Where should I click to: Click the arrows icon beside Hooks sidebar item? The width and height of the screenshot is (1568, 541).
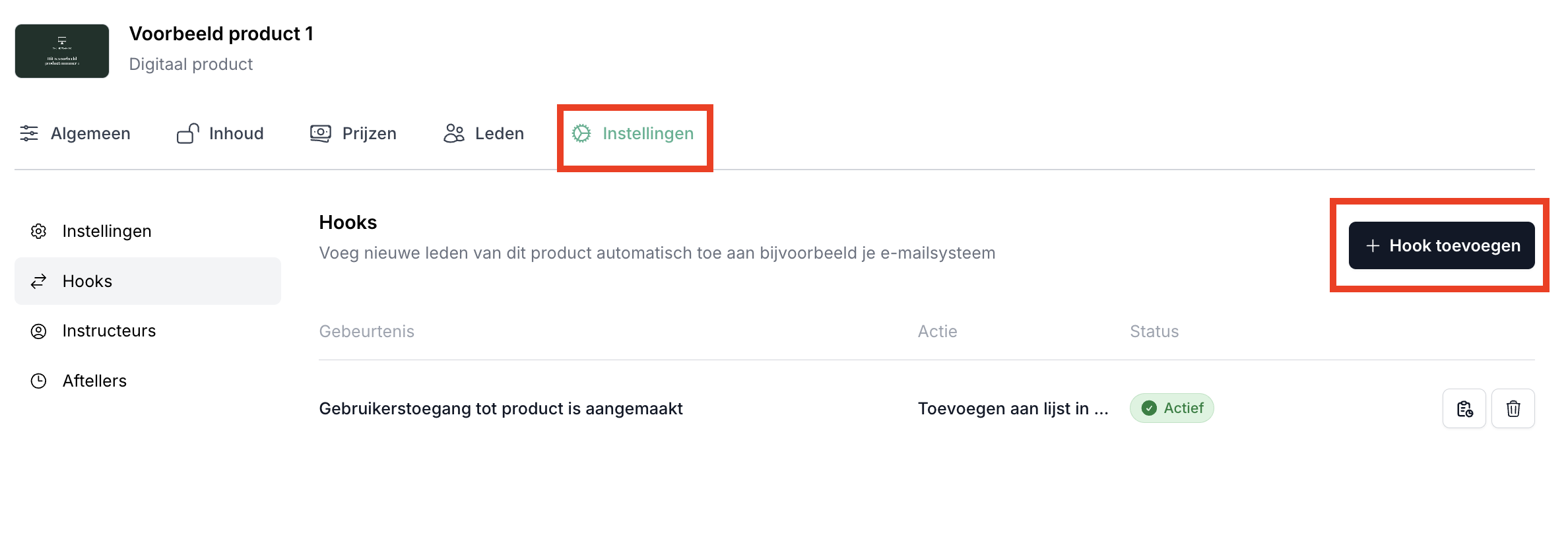39,281
